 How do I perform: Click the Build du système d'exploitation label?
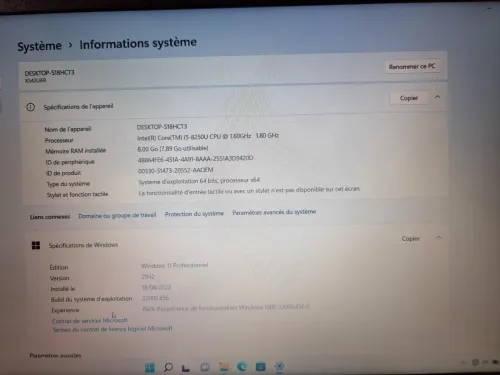91,299
